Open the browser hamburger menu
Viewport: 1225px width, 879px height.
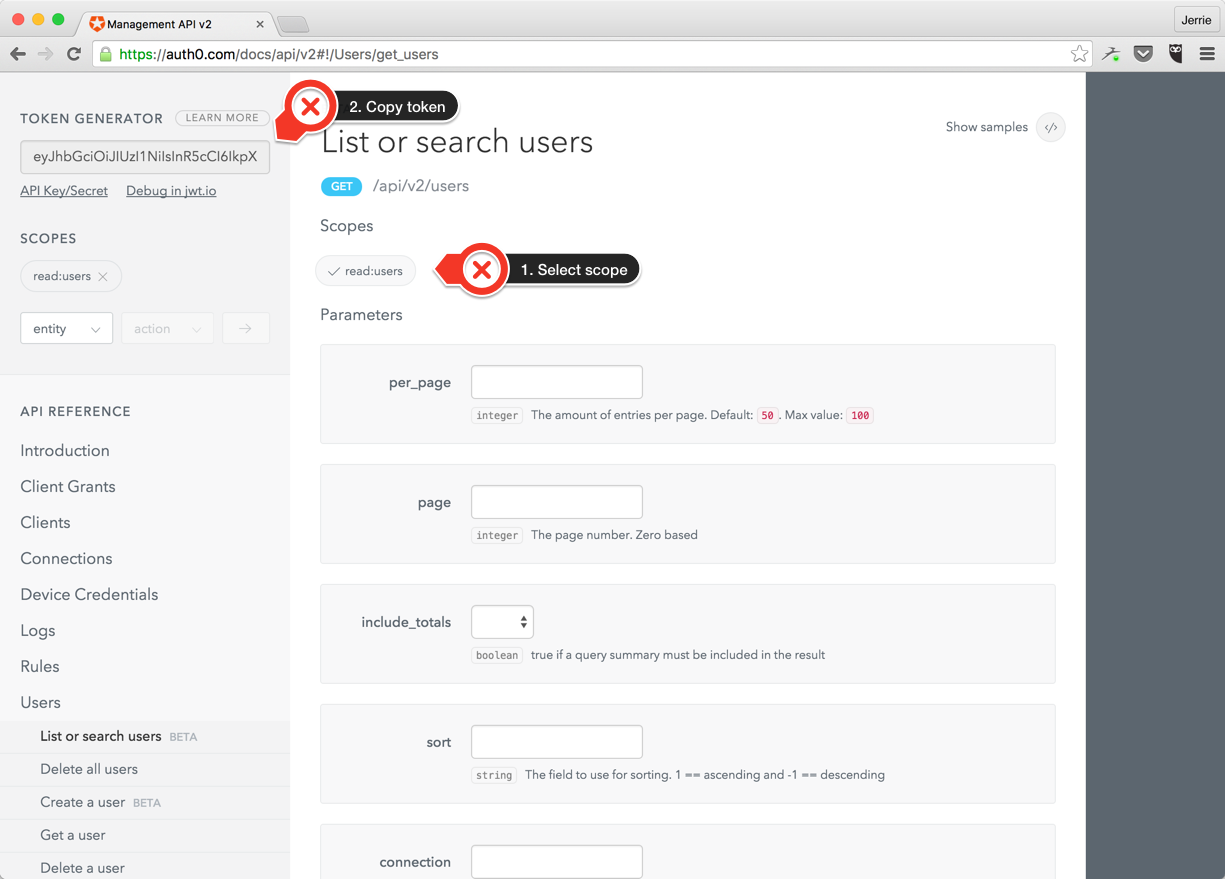pyautogui.click(x=1206, y=54)
